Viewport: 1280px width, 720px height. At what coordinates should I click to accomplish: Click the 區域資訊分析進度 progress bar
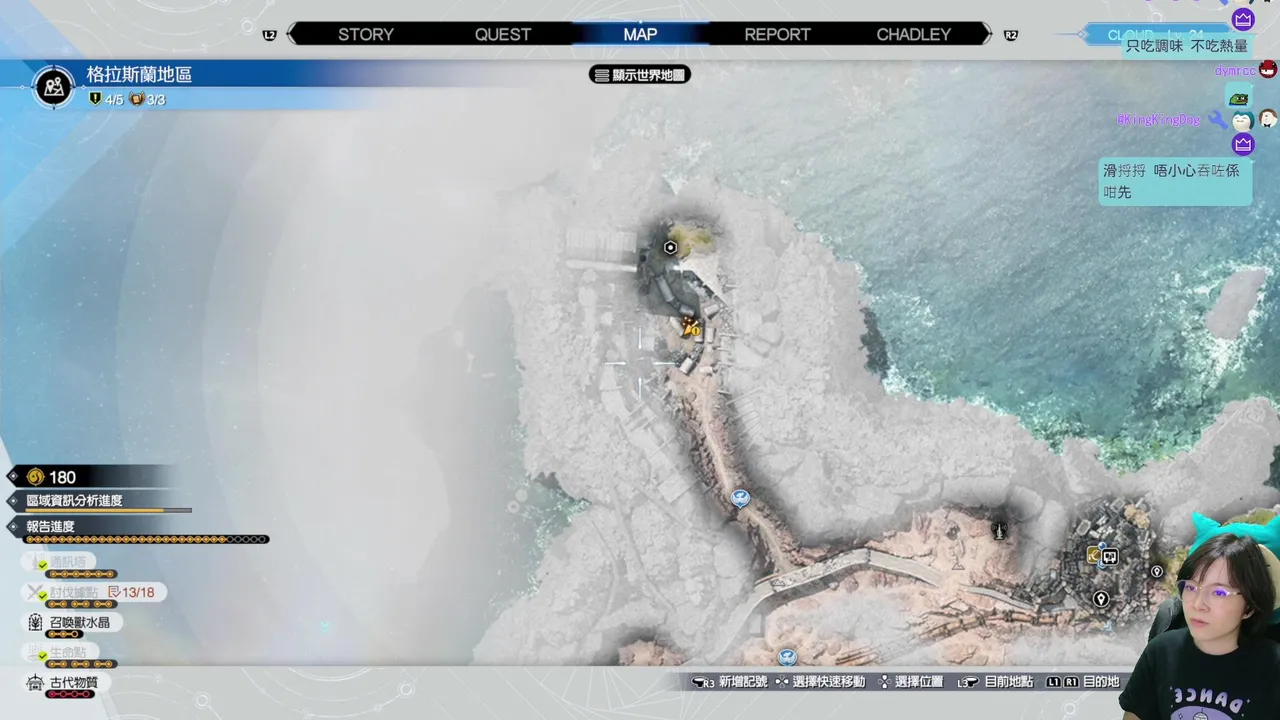108,510
